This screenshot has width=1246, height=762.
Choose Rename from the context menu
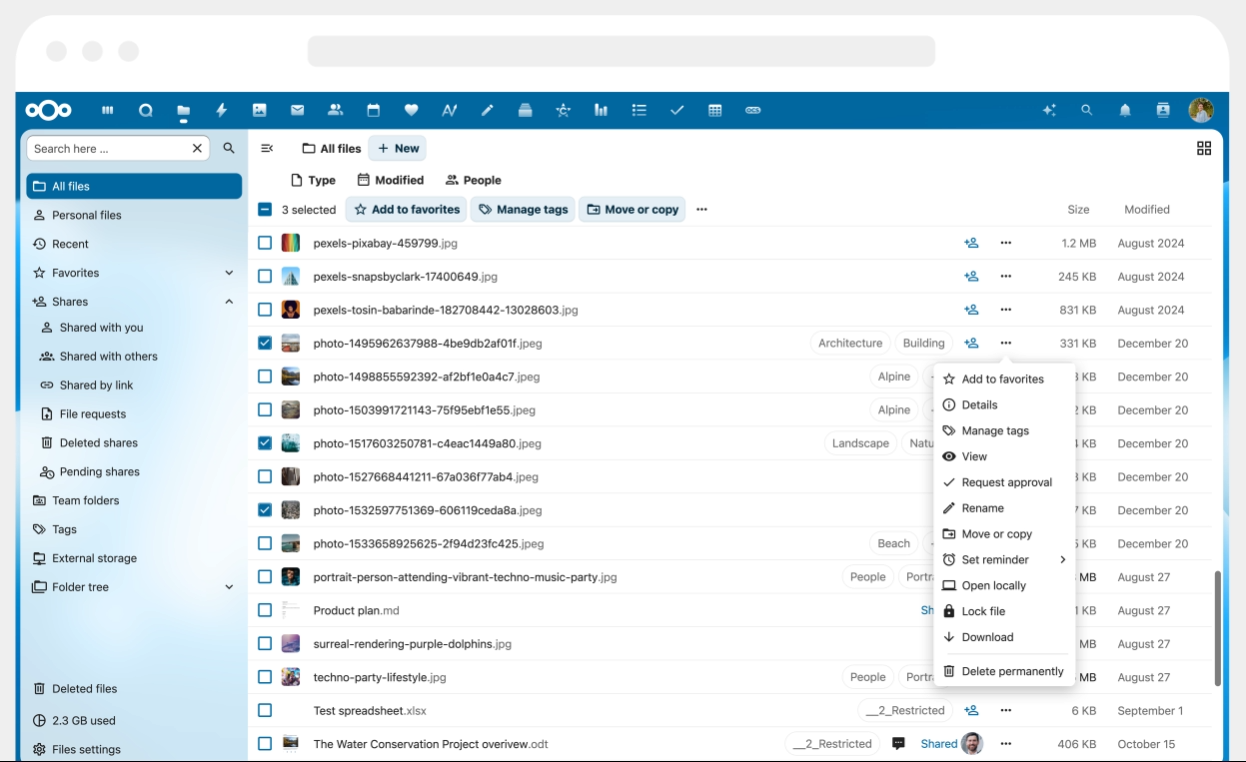click(982, 508)
